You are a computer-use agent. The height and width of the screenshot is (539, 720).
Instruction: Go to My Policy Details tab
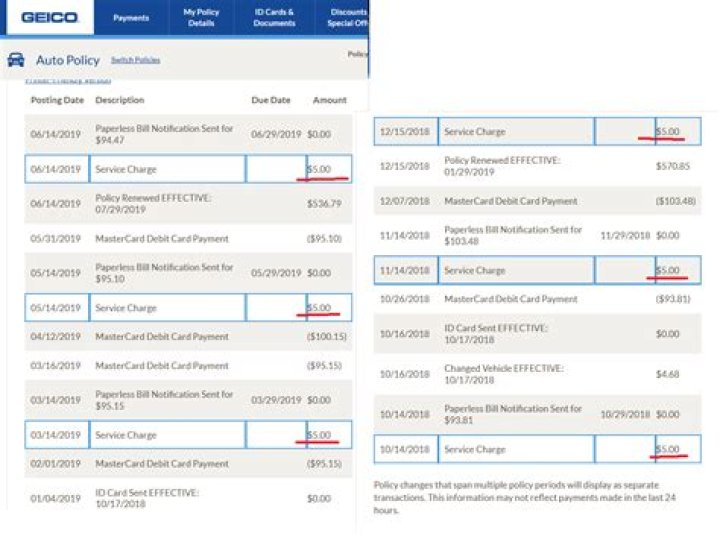[201, 18]
